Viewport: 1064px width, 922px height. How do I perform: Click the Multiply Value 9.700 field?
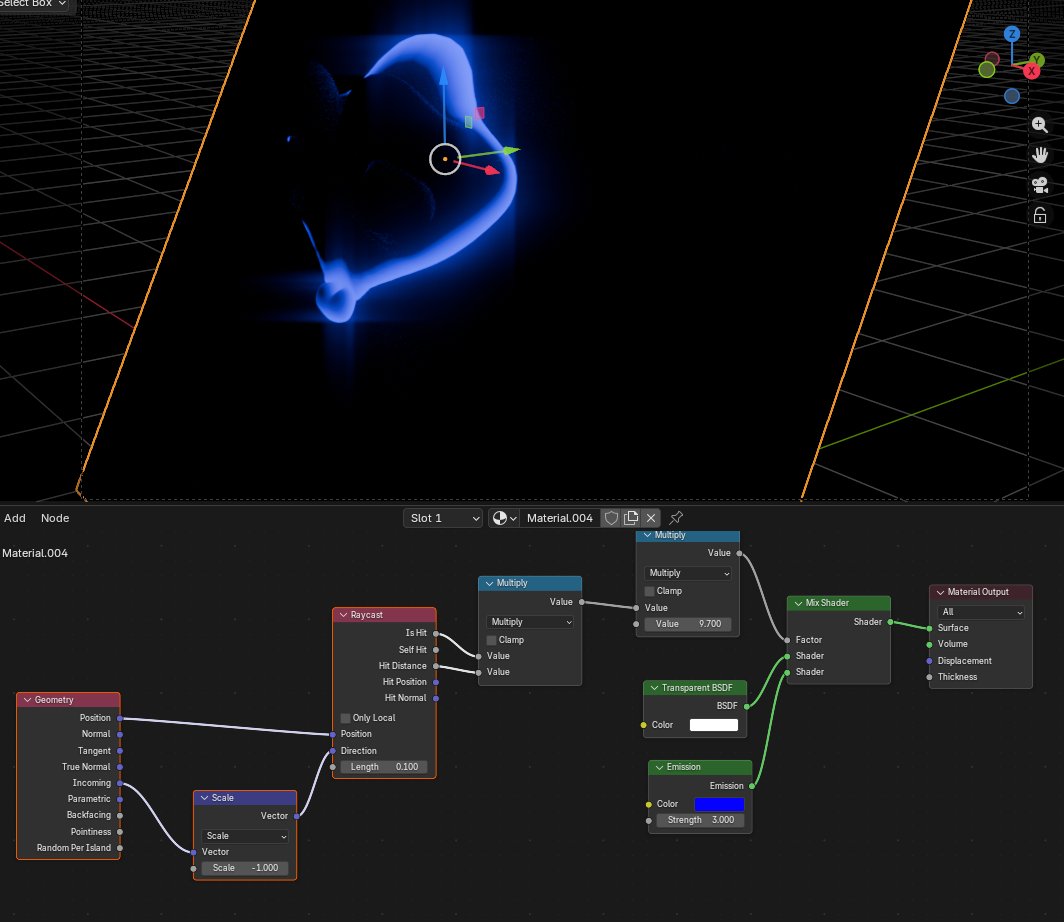tap(688, 624)
